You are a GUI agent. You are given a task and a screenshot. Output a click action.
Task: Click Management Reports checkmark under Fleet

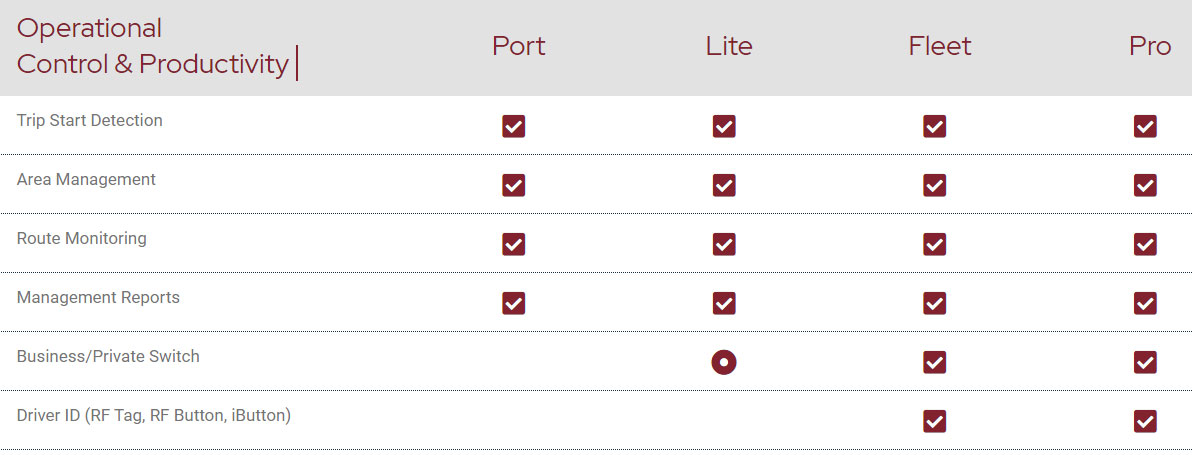pos(935,303)
